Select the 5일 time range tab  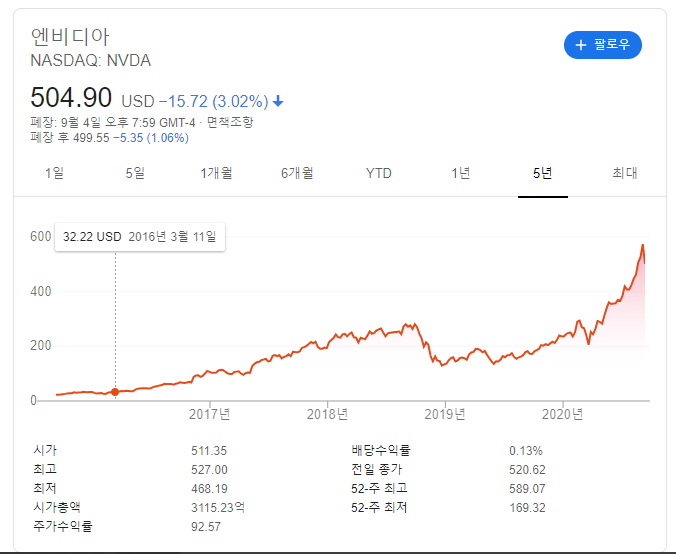(135, 173)
